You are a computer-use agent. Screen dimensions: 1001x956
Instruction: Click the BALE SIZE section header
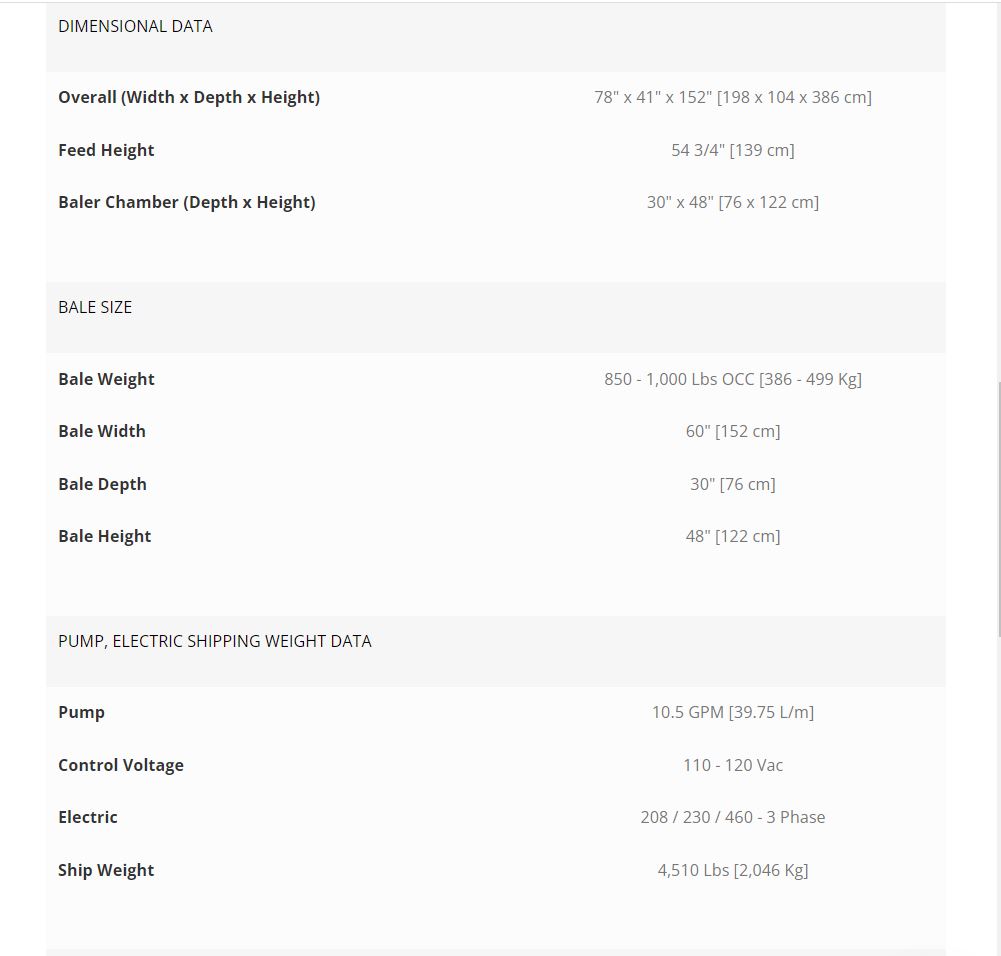coord(95,307)
